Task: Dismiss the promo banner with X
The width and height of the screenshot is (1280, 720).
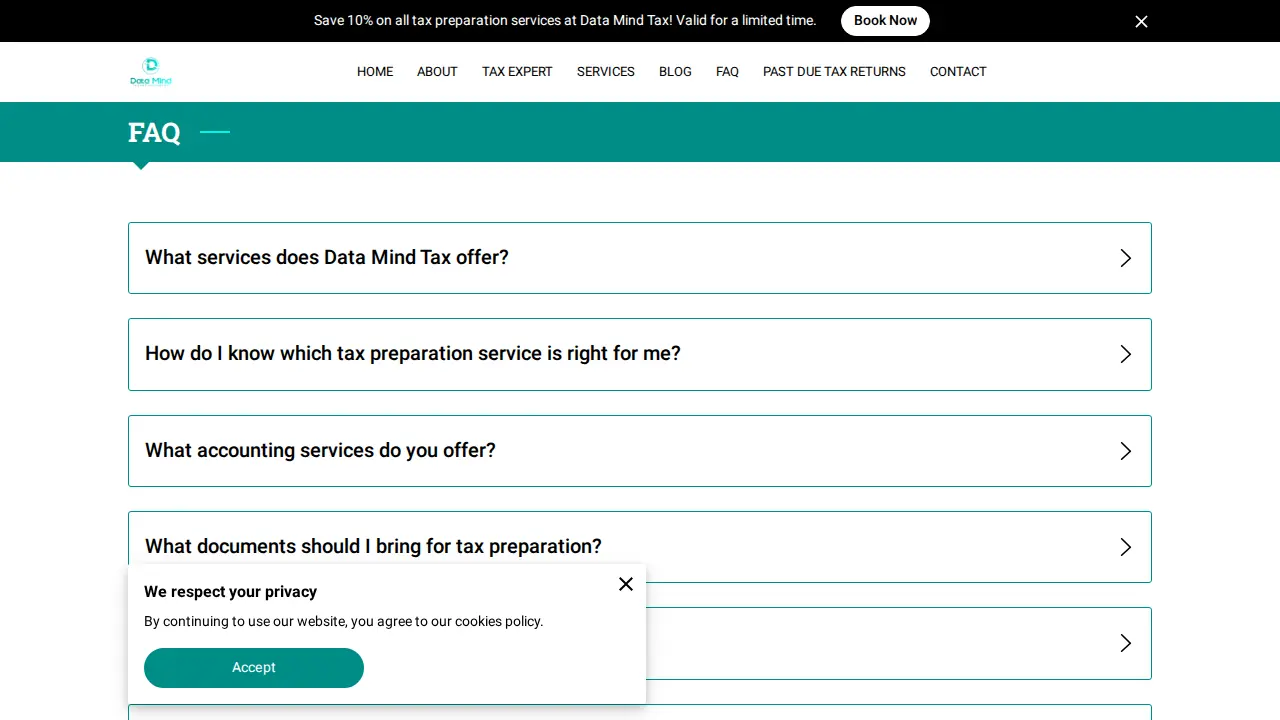Action: [x=1141, y=21]
